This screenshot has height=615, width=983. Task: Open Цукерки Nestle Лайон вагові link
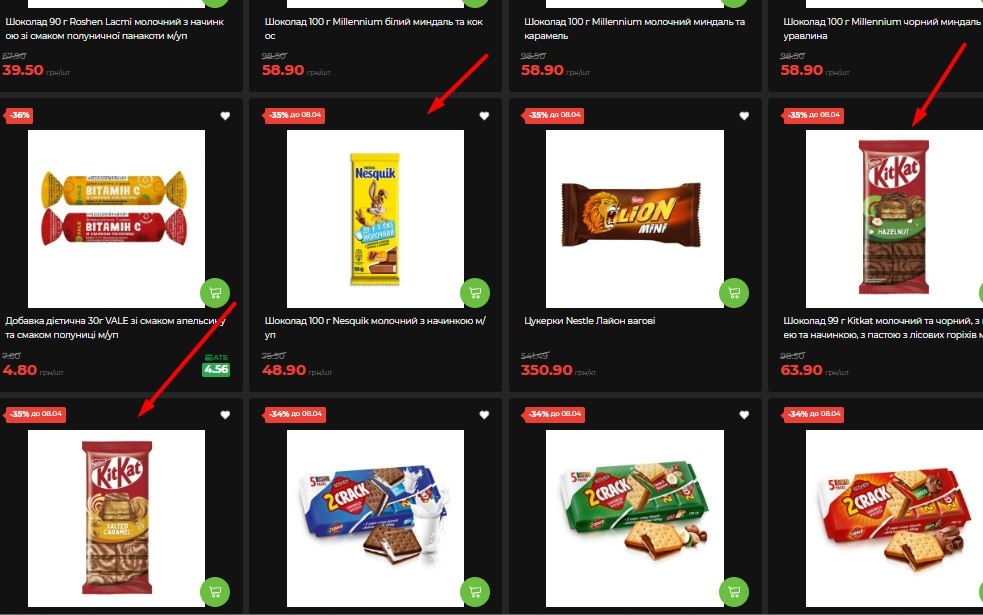pos(589,320)
